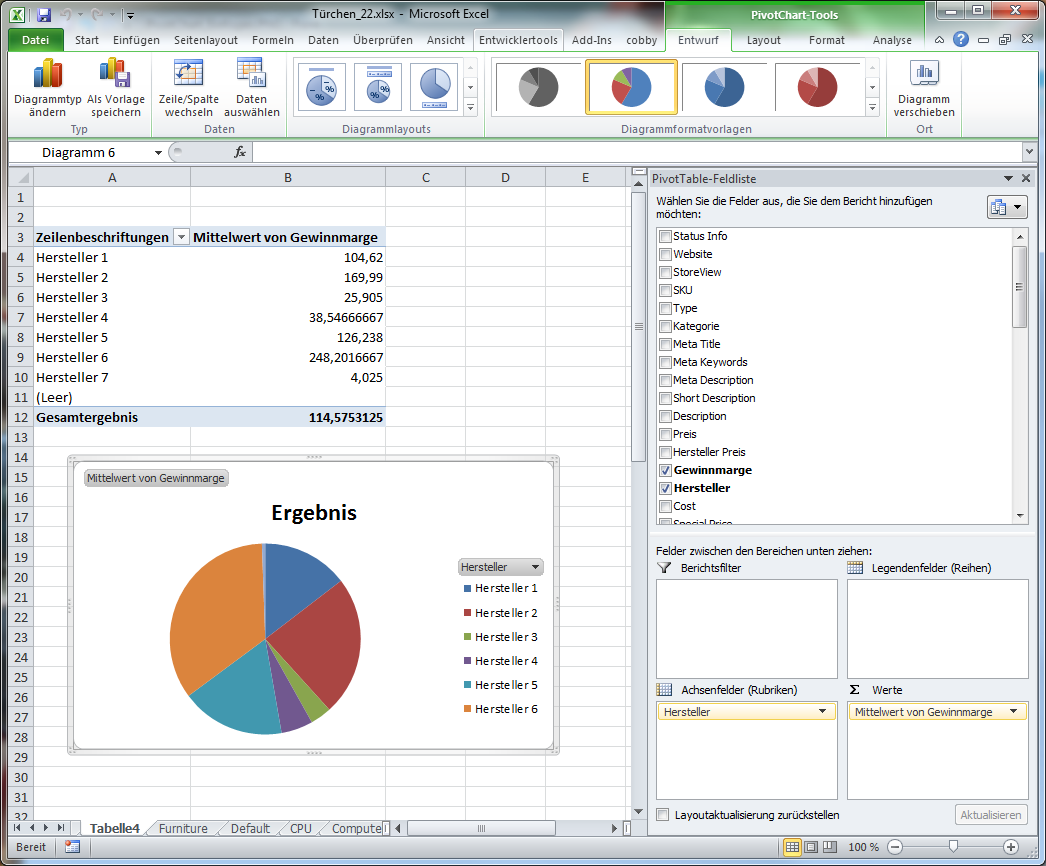Go to first sheet tab navigation arrow
The image size is (1046, 866).
[17, 828]
